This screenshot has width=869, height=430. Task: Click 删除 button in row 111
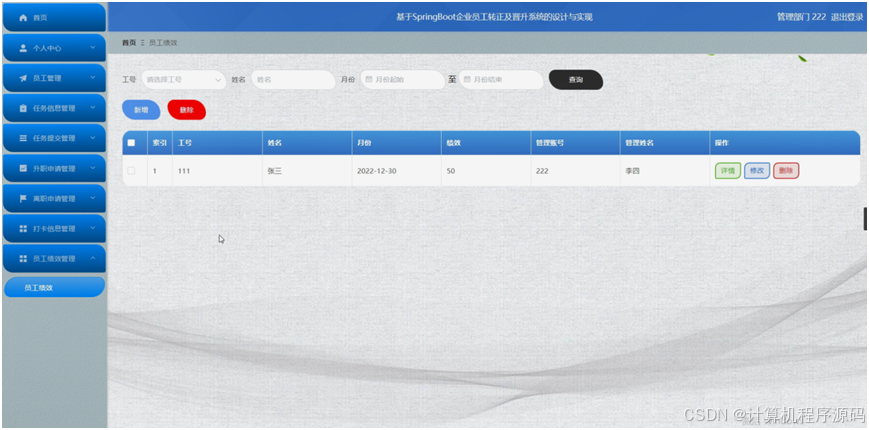786,171
